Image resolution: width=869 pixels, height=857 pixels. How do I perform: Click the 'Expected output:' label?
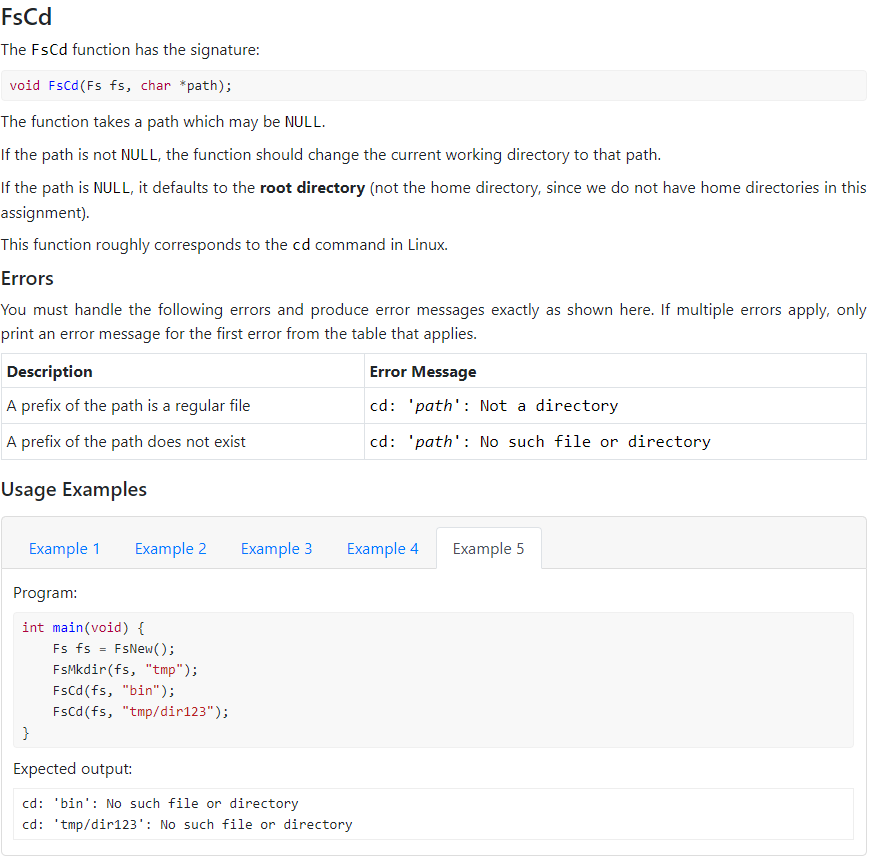coord(73,769)
